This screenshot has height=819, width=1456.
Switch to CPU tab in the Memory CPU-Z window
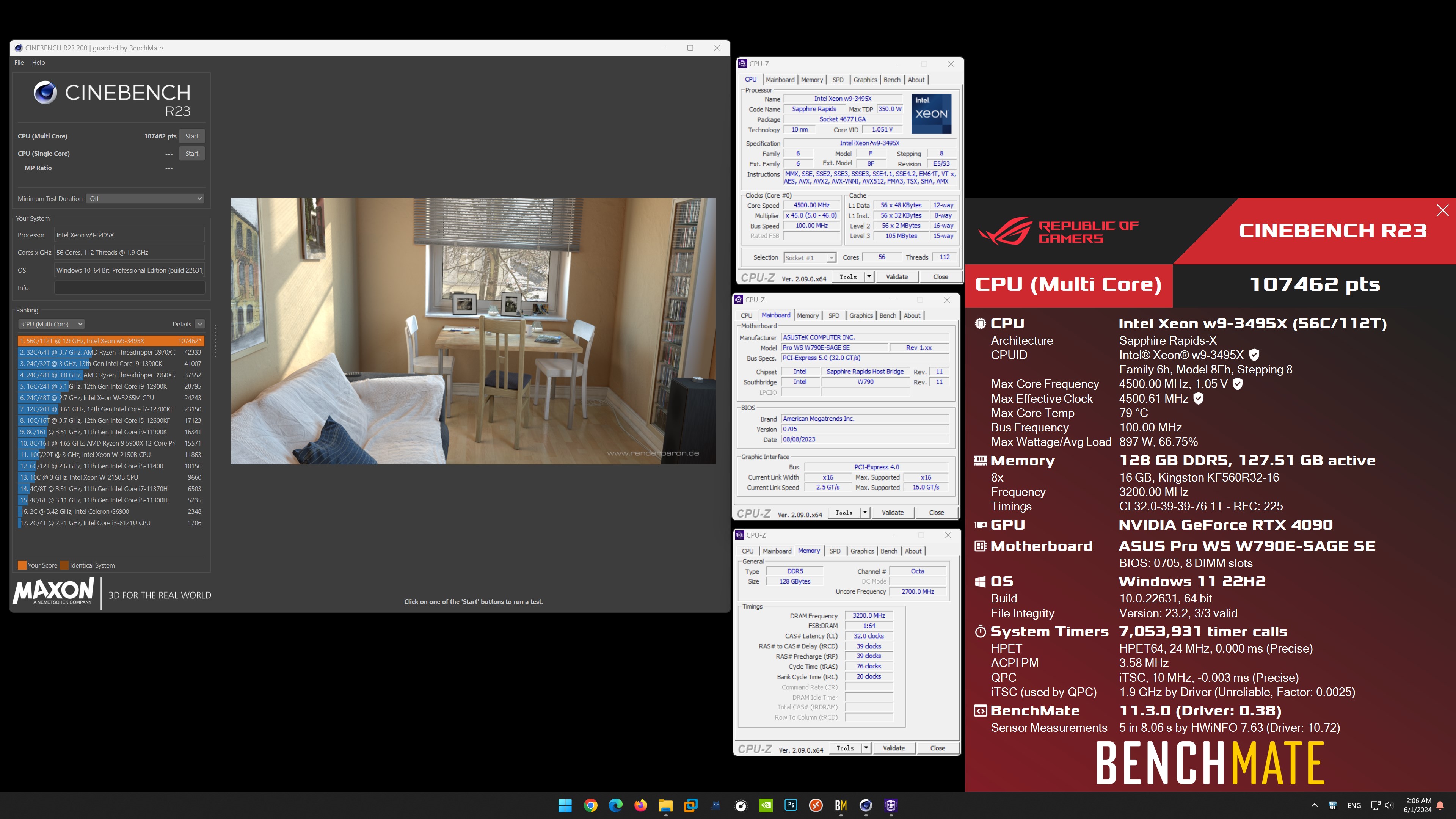[747, 551]
